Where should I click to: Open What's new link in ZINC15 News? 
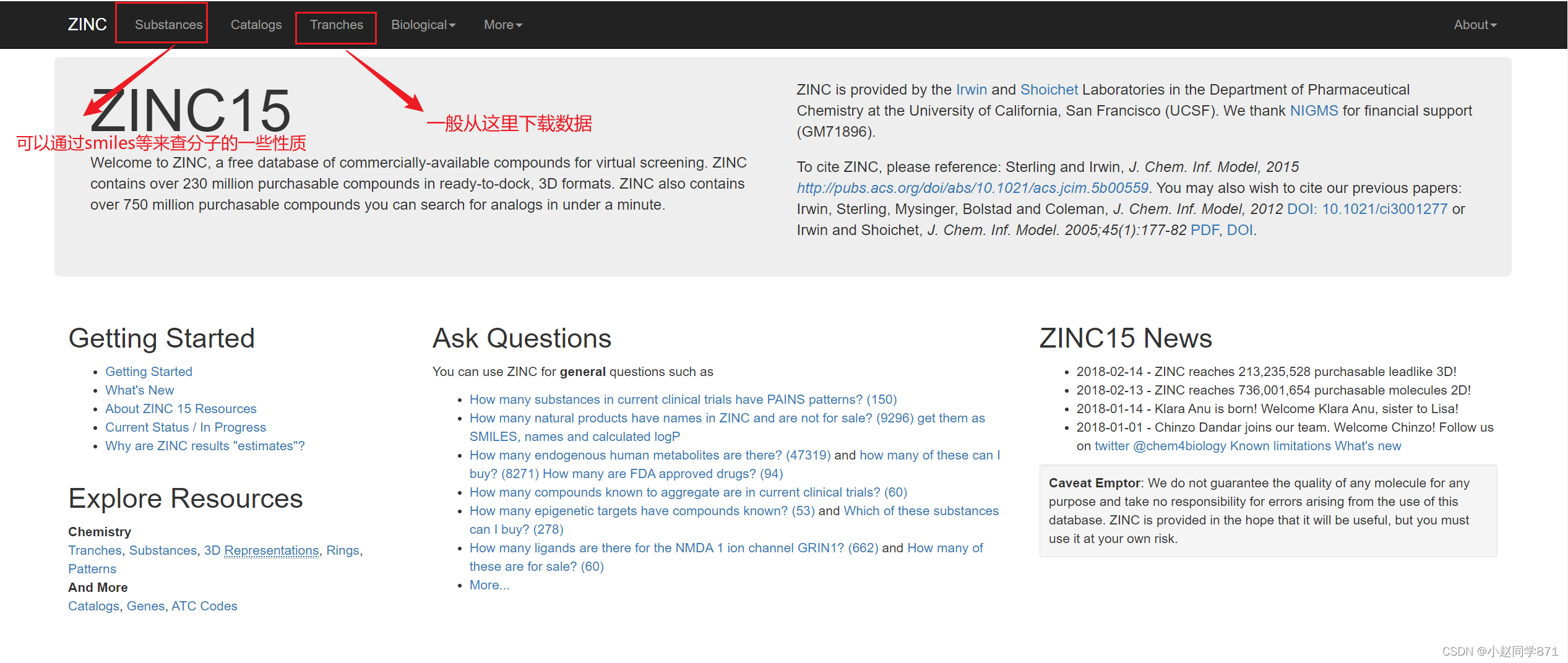coord(1368,446)
